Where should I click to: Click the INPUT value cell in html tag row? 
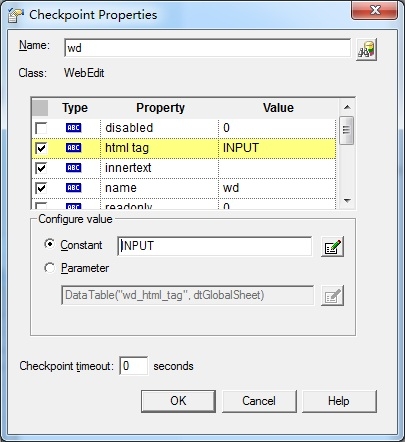277,148
